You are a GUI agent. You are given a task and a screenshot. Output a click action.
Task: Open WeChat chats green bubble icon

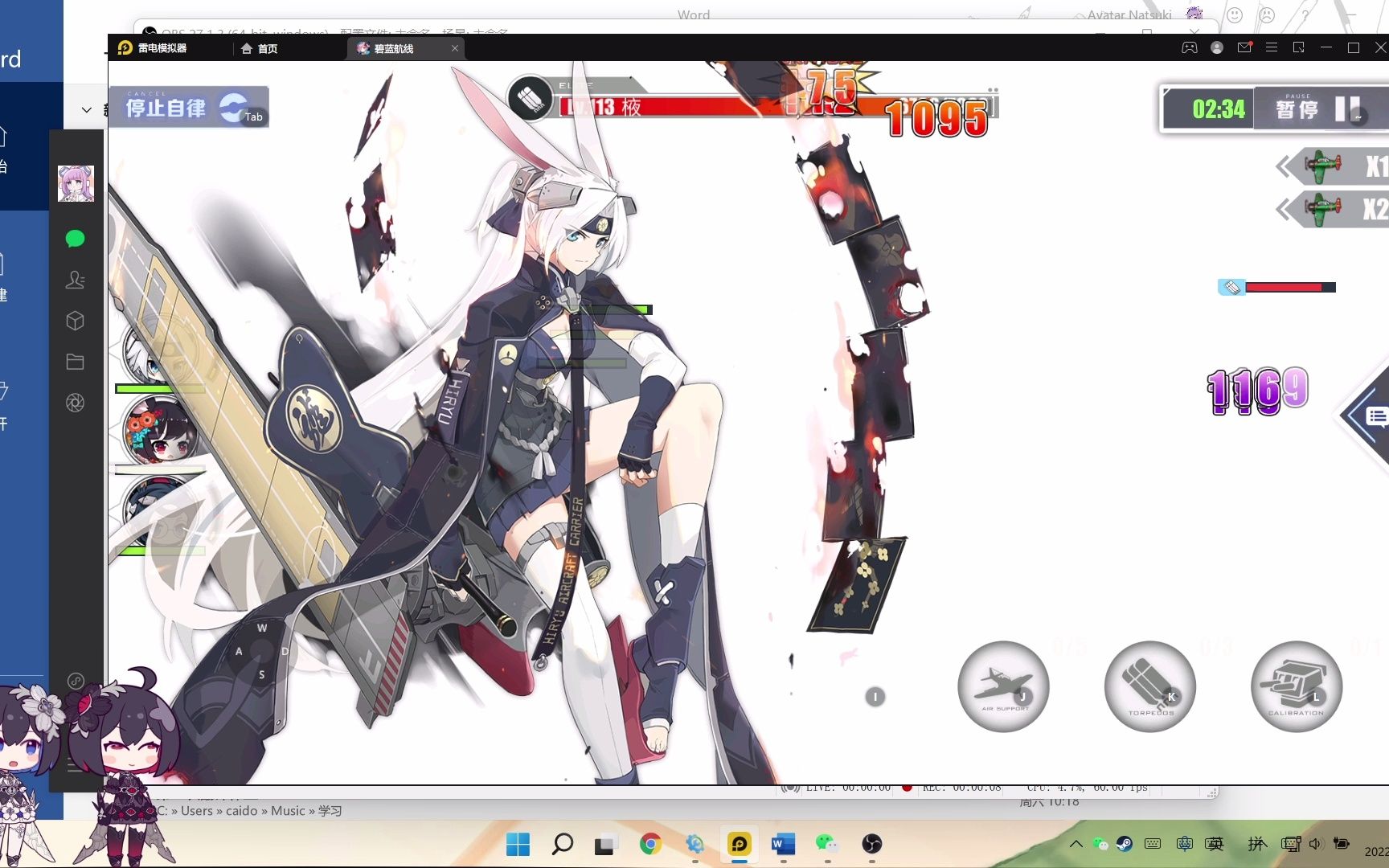tap(75, 239)
